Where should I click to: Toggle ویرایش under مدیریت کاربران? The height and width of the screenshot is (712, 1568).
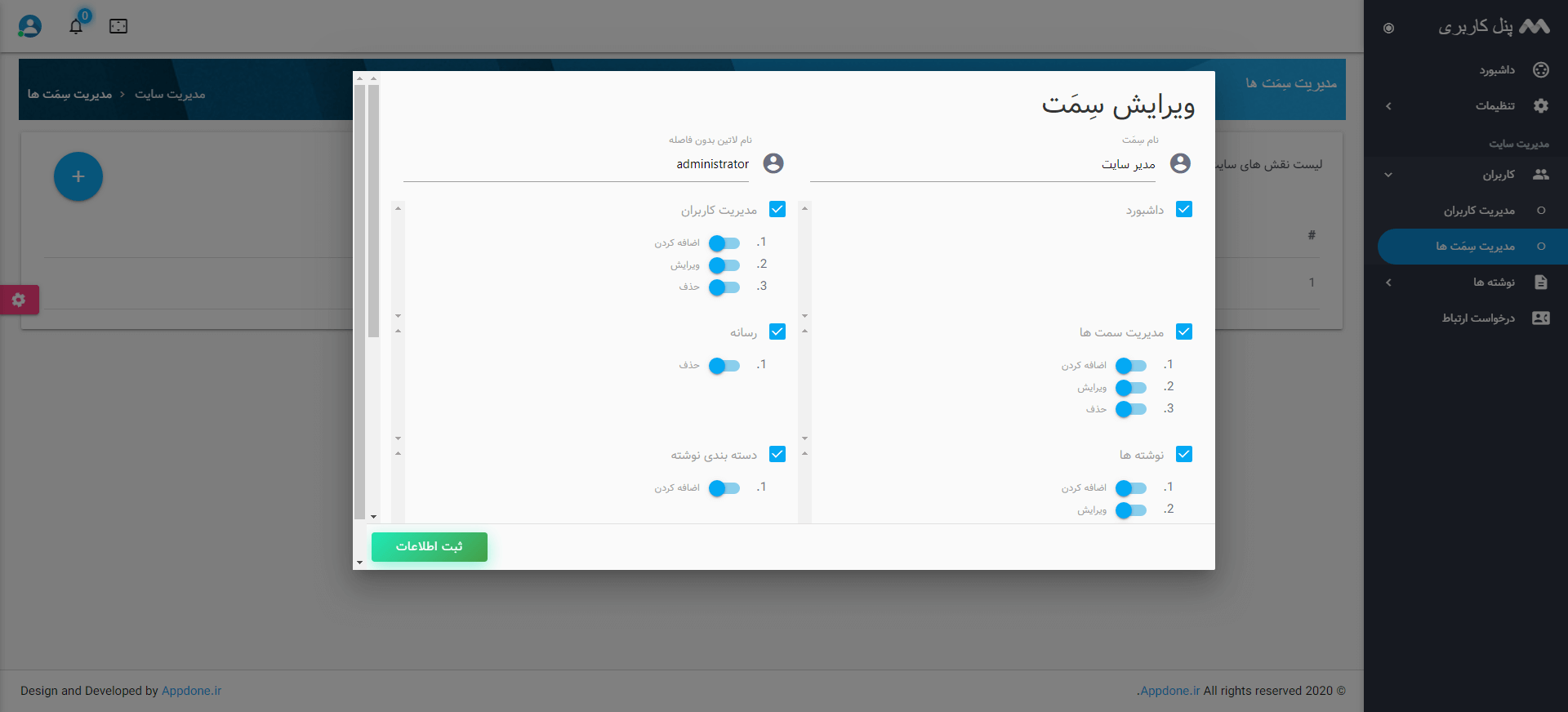point(724,265)
